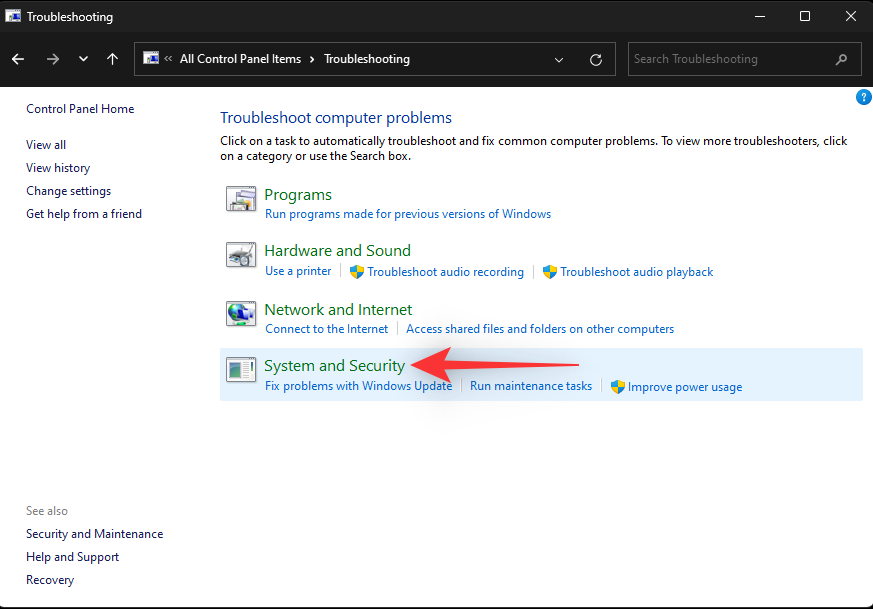This screenshot has height=609, width=873.
Task: Open Security and Maintenance under See also
Action: coord(94,534)
